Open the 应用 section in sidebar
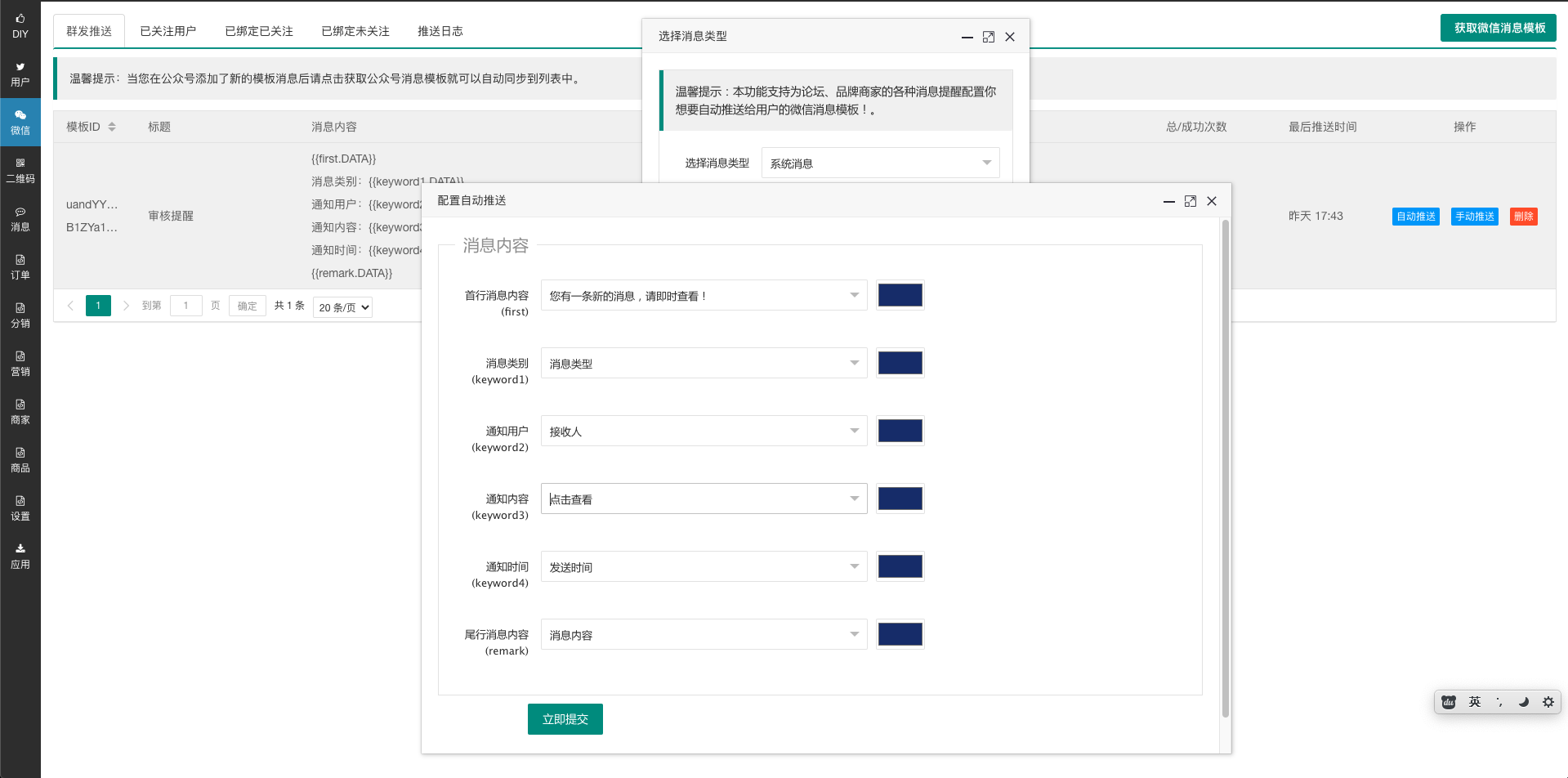Screen dimensions: 1568x778 pos(20,557)
